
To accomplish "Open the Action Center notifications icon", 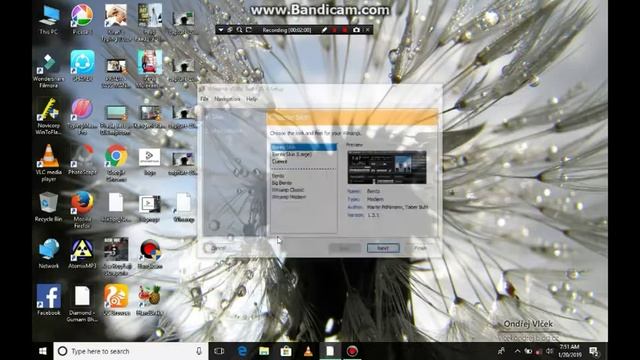I will point(593,351).
